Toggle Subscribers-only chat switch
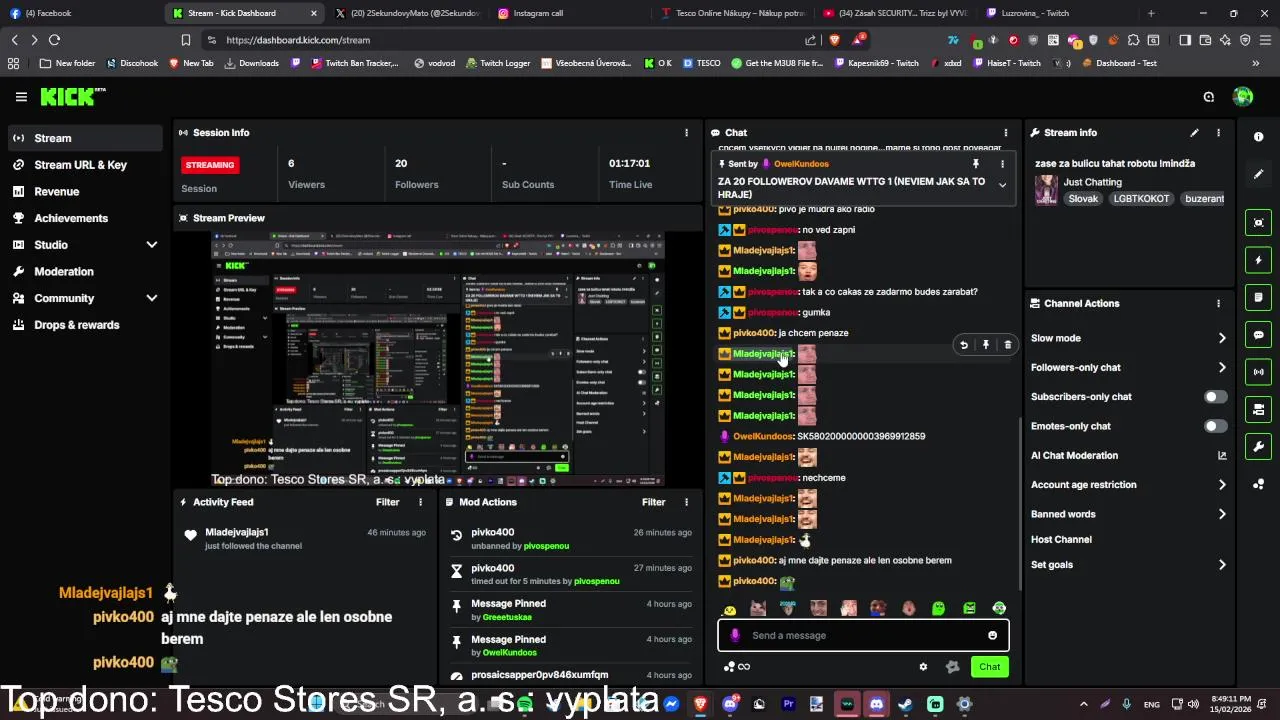1280x720 pixels. [1215, 397]
